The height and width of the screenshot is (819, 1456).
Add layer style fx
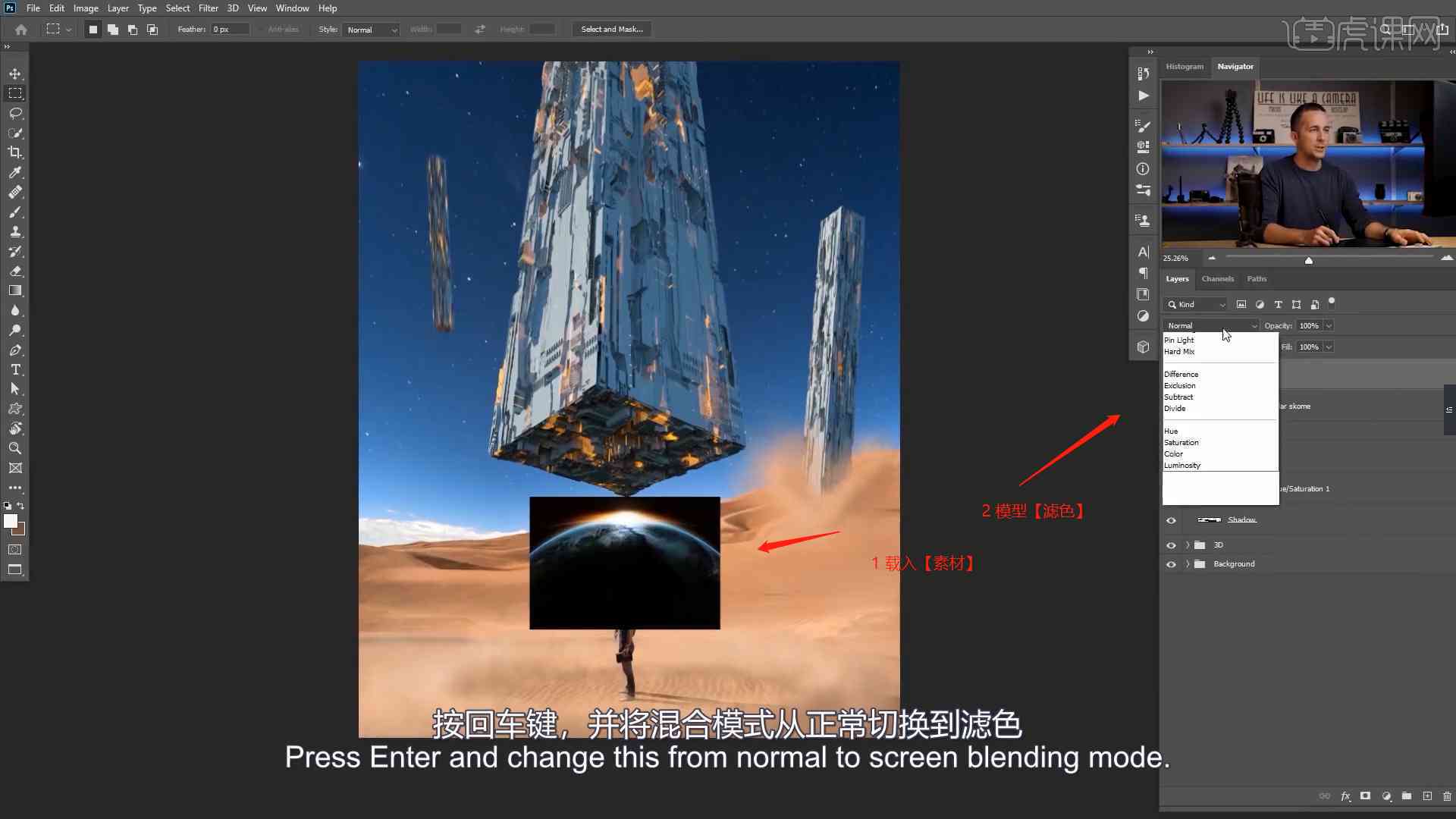pyautogui.click(x=1345, y=795)
